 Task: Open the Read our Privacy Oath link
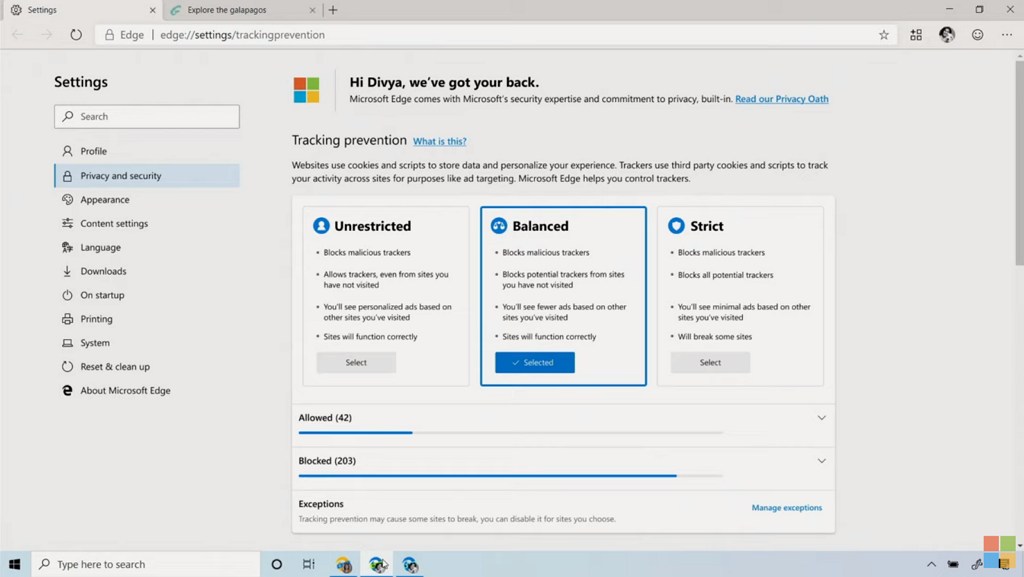point(782,99)
